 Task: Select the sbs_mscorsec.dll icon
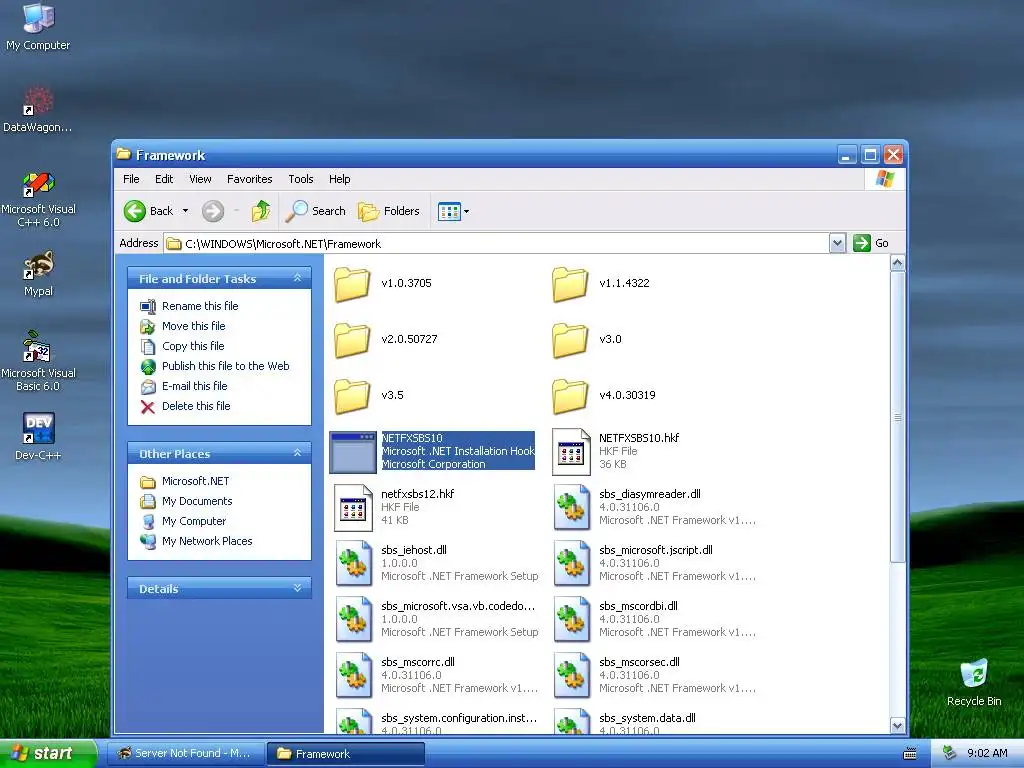(x=571, y=677)
